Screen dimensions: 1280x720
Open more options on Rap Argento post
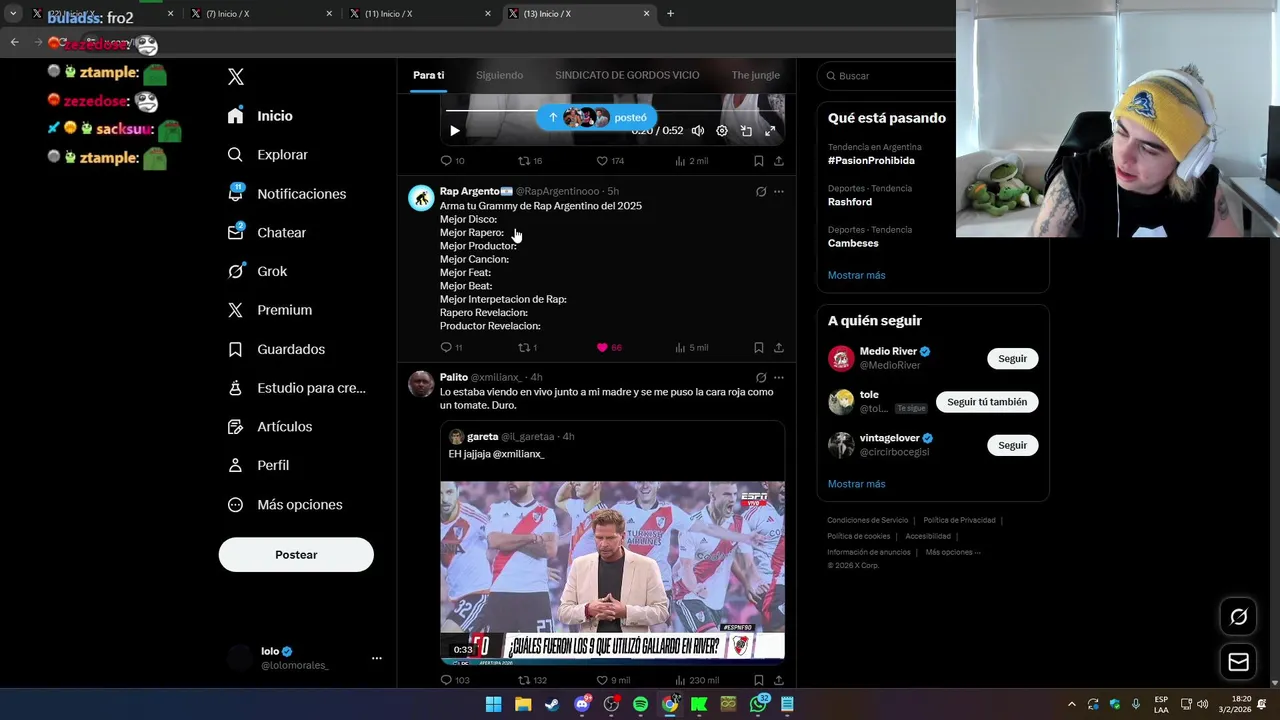[779, 192]
